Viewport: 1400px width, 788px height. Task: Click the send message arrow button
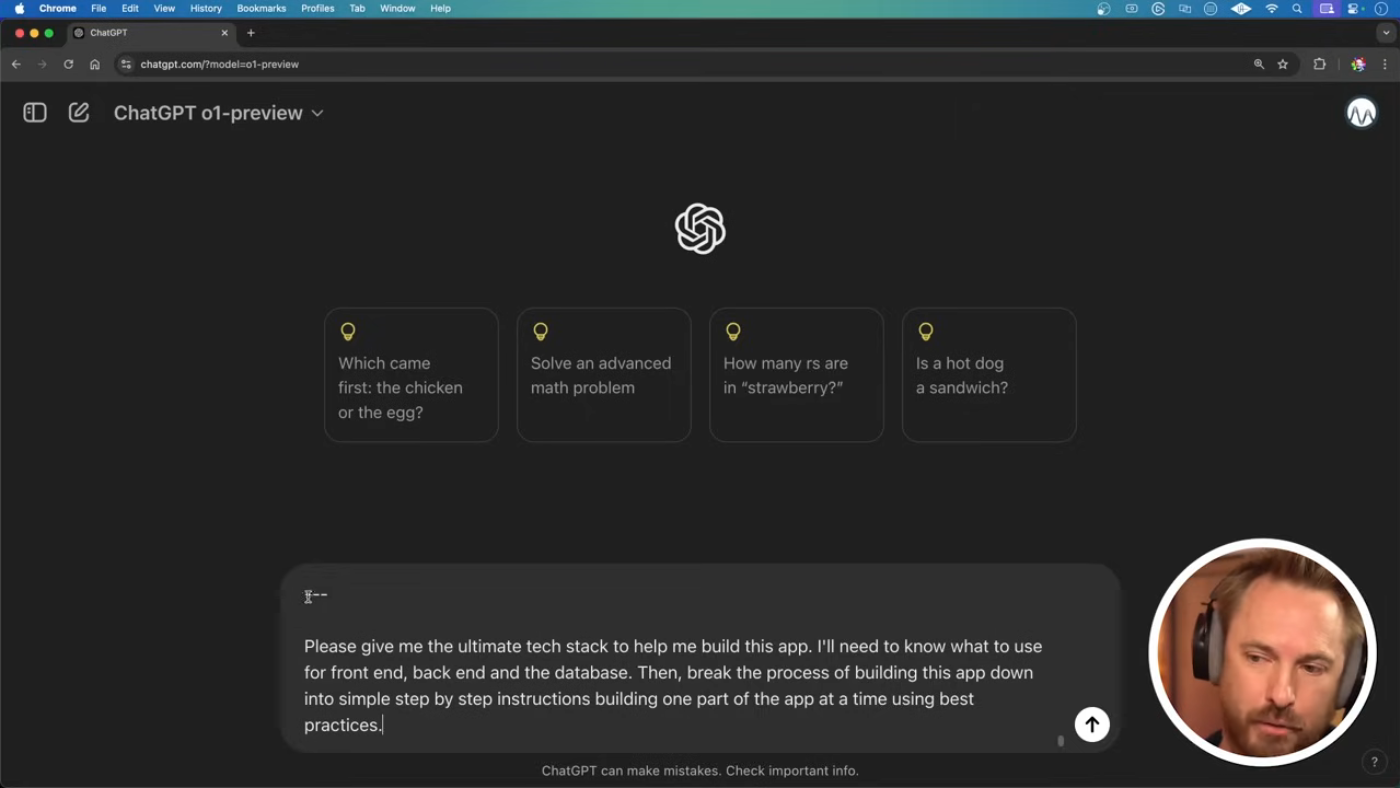(1092, 724)
